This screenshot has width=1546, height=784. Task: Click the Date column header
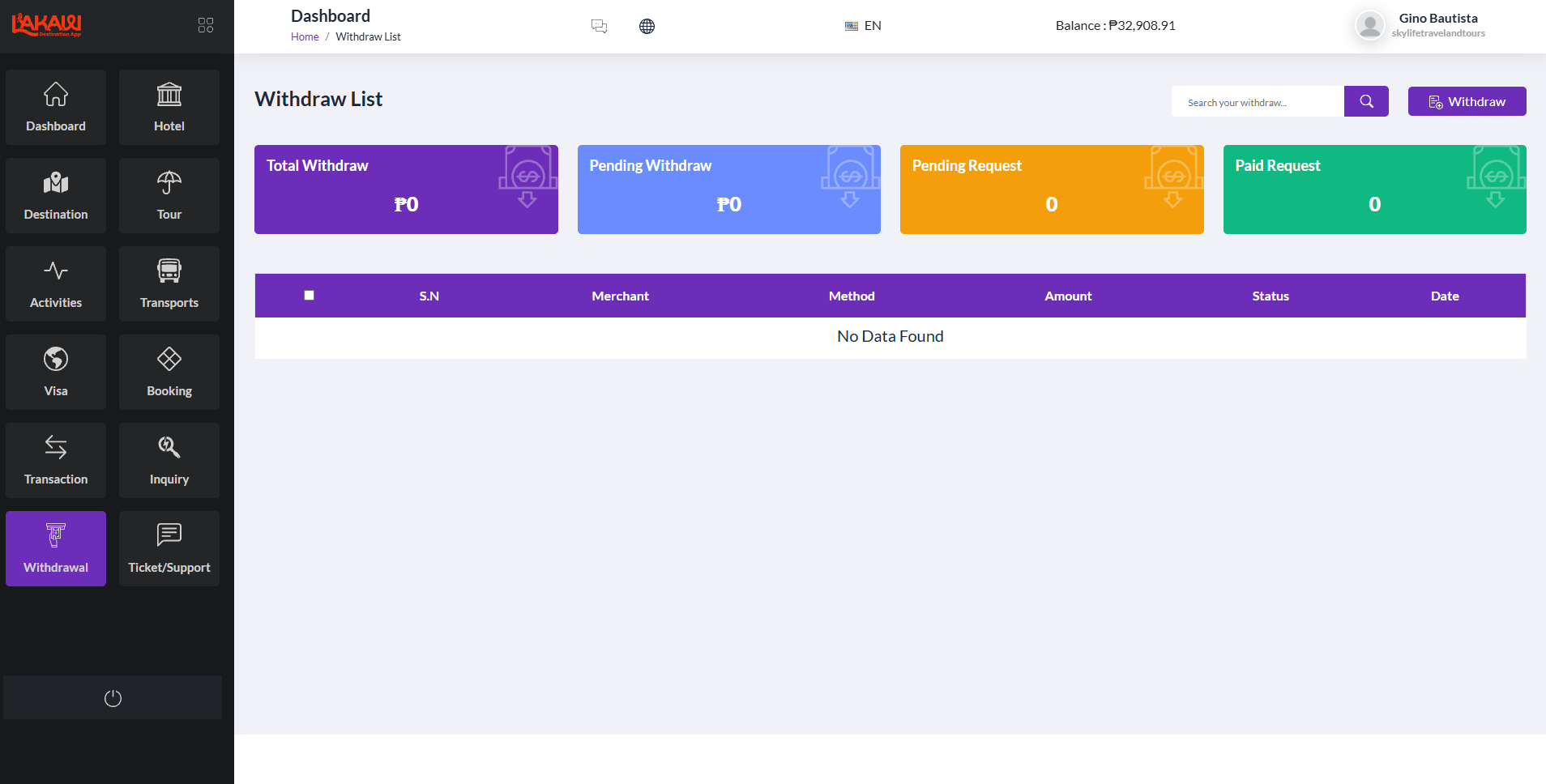[x=1445, y=296]
